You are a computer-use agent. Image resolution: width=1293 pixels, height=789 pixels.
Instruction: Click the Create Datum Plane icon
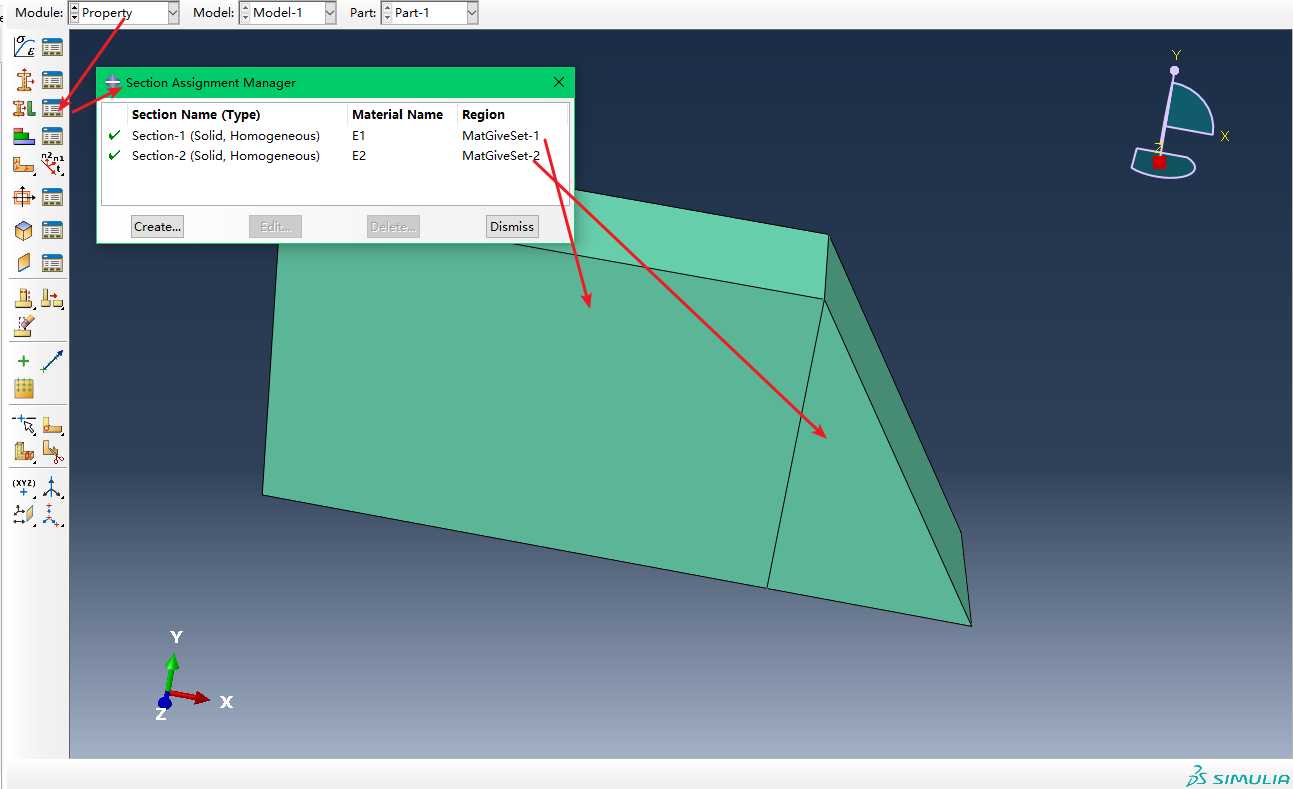[24, 515]
